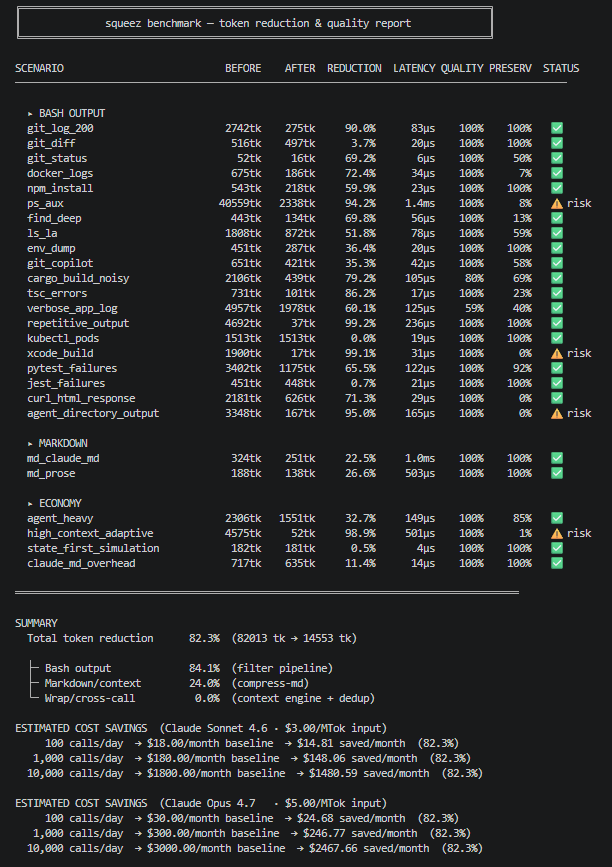Click the green check for jest_failures
This screenshot has width=612, height=867.
(x=557, y=383)
